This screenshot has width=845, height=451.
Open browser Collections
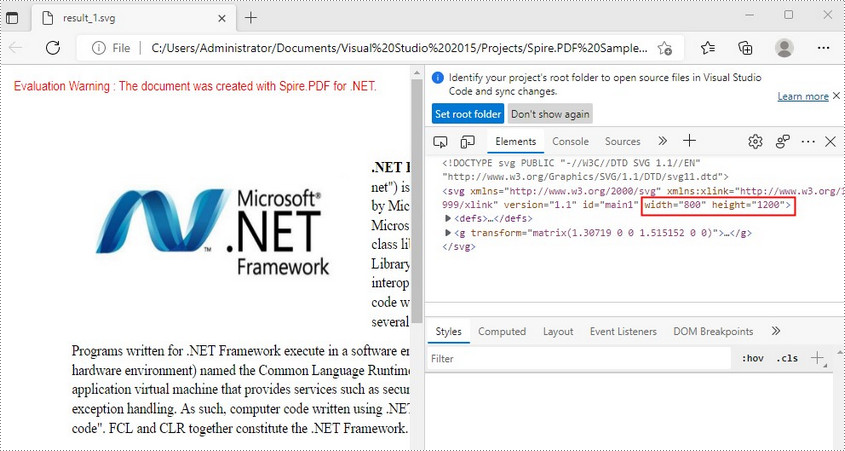[745, 48]
